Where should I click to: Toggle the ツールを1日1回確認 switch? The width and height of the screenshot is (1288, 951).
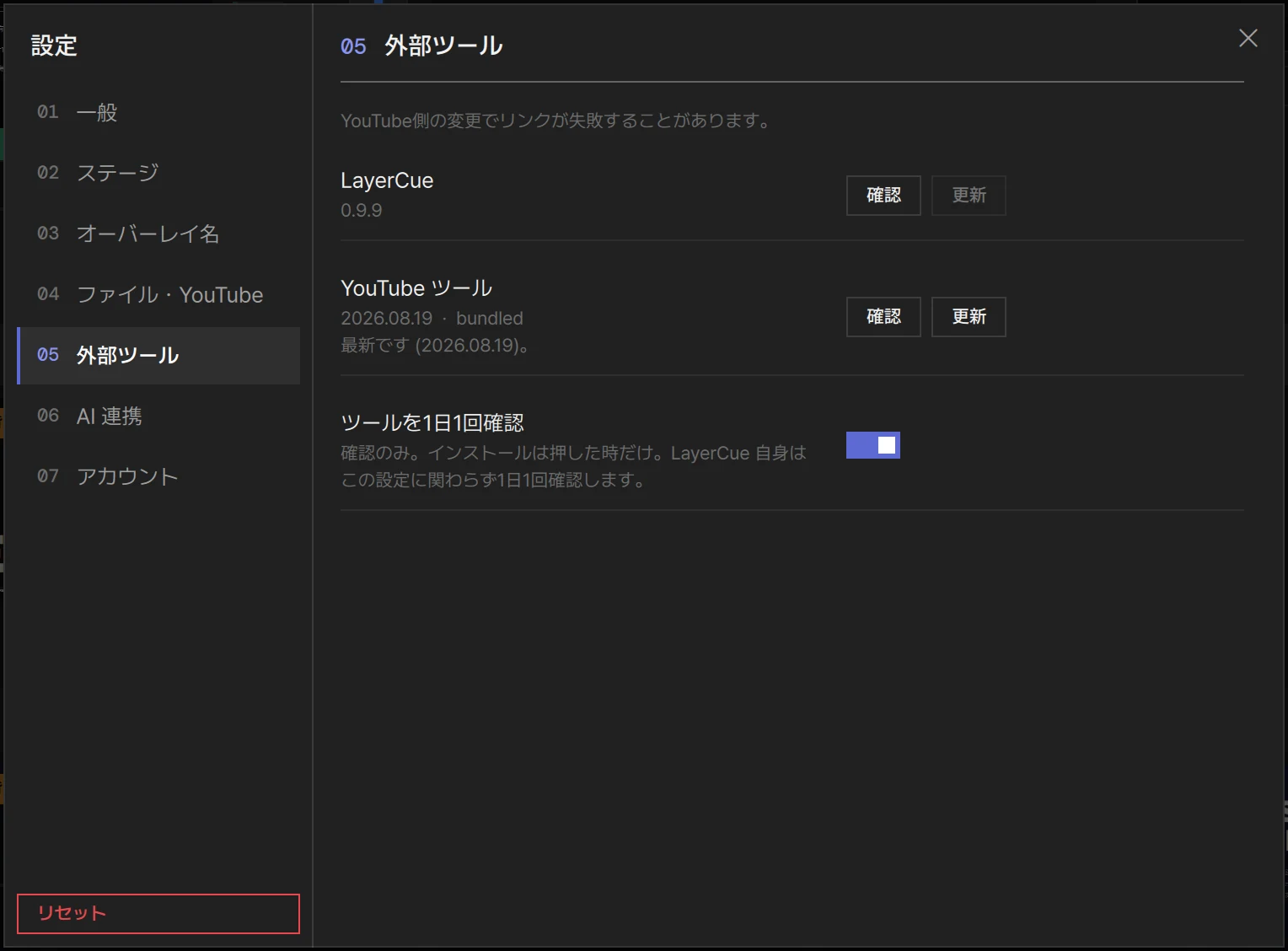pos(872,445)
